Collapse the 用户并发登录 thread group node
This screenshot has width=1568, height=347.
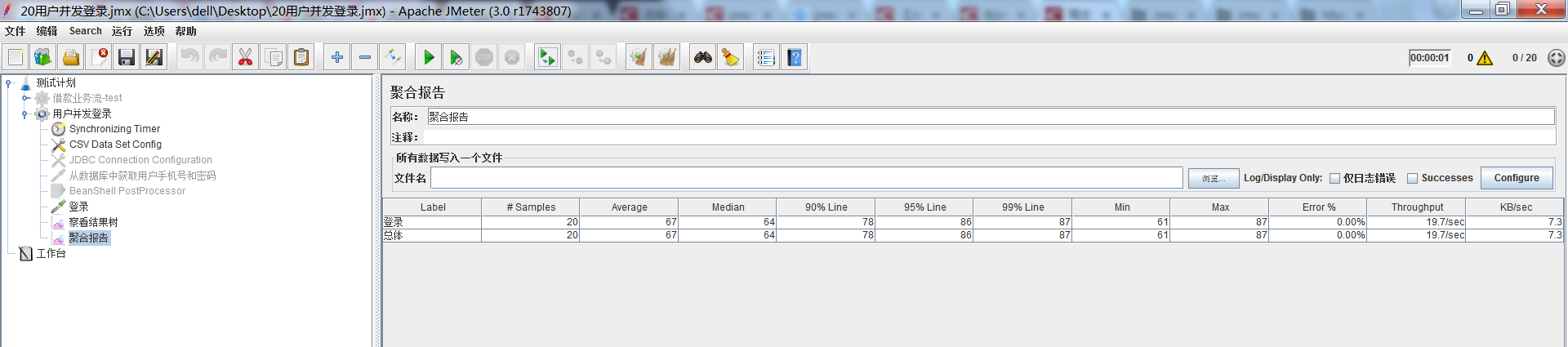point(25,114)
